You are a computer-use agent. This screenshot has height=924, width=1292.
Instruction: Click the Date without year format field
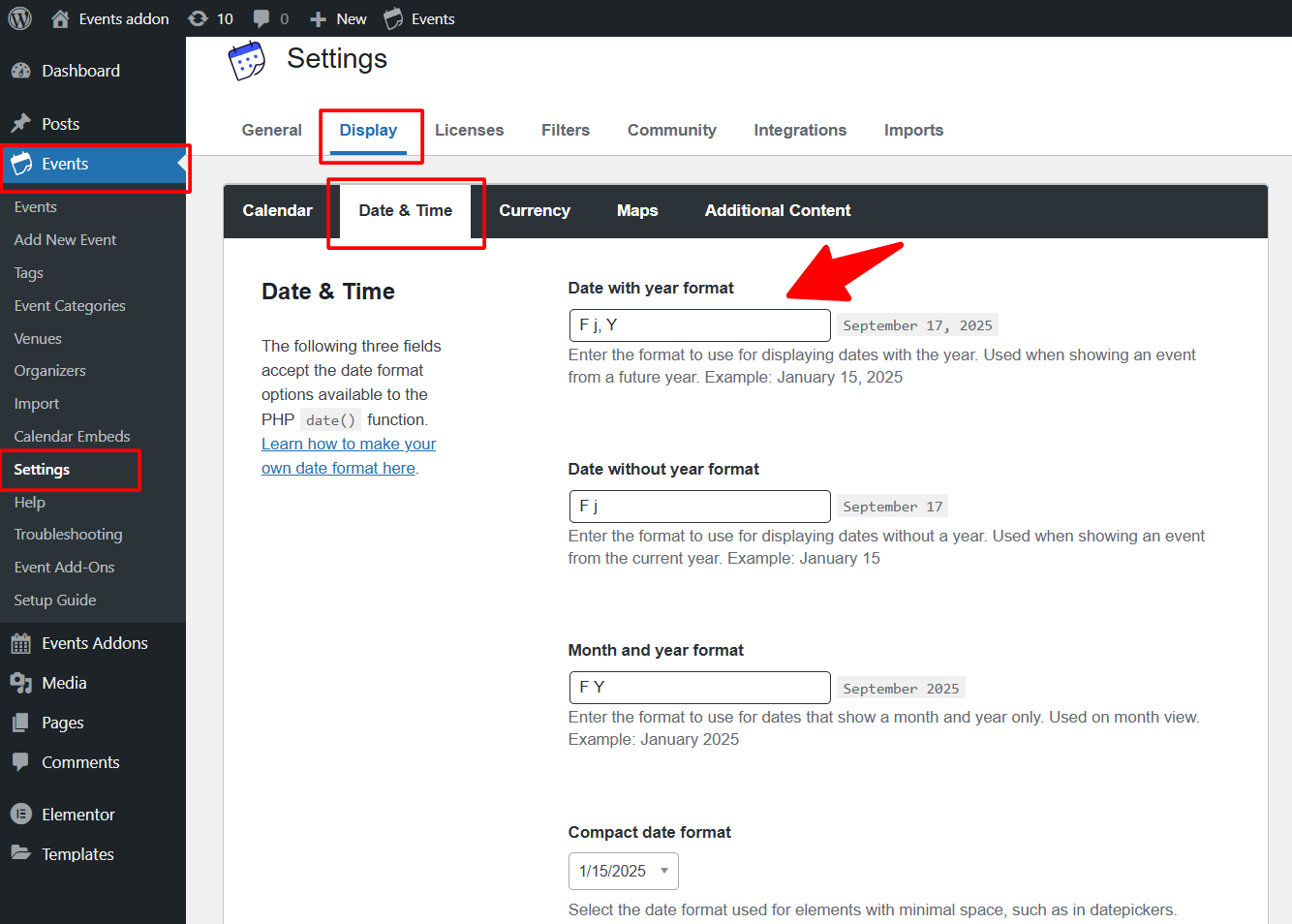pos(699,507)
